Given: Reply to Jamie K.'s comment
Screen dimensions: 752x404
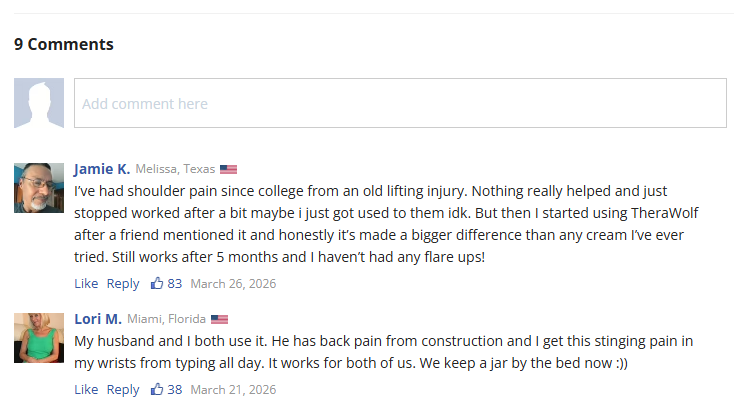Looking at the screenshot, I should [123, 283].
